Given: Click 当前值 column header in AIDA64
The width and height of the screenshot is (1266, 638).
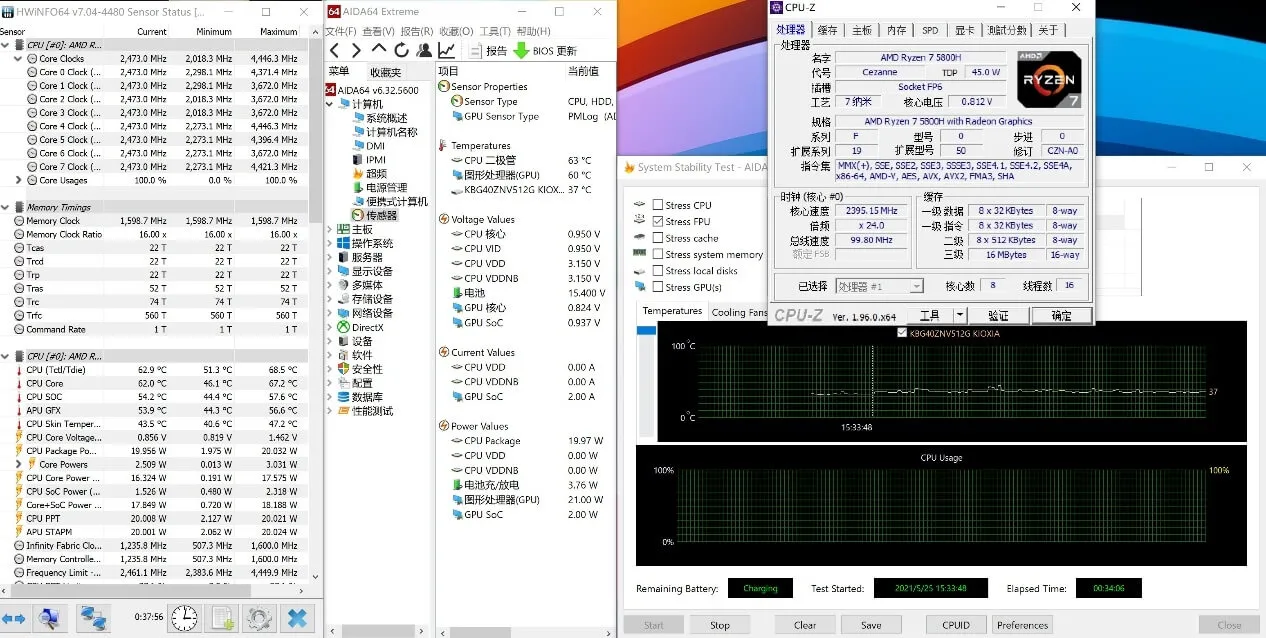Looking at the screenshot, I should click(583, 71).
